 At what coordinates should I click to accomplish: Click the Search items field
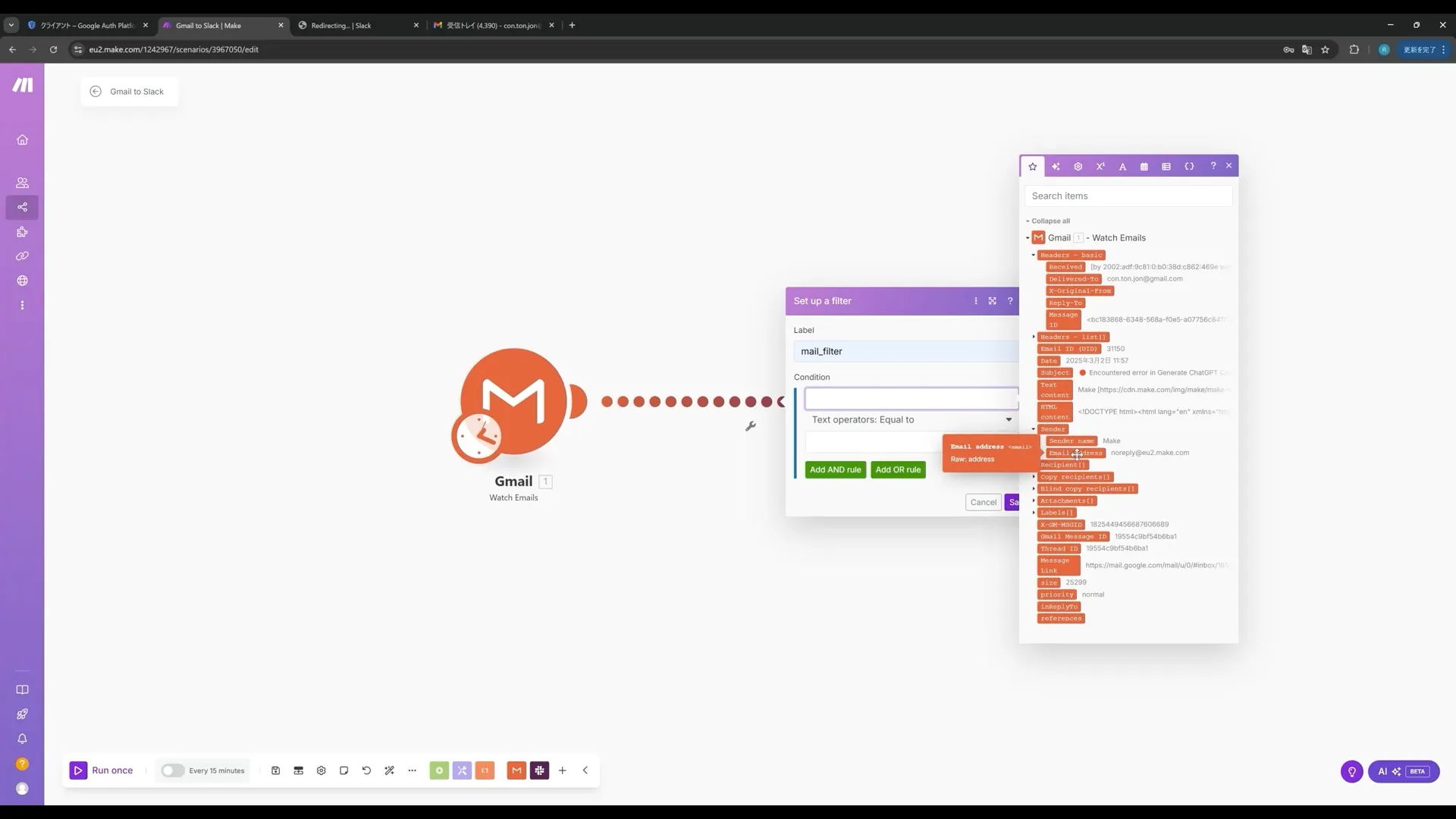[1128, 196]
